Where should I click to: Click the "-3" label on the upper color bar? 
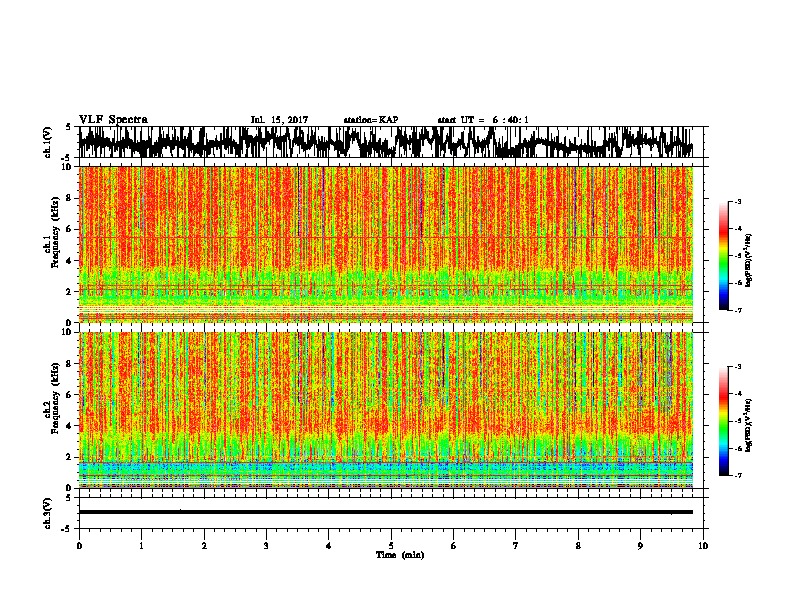737,201
